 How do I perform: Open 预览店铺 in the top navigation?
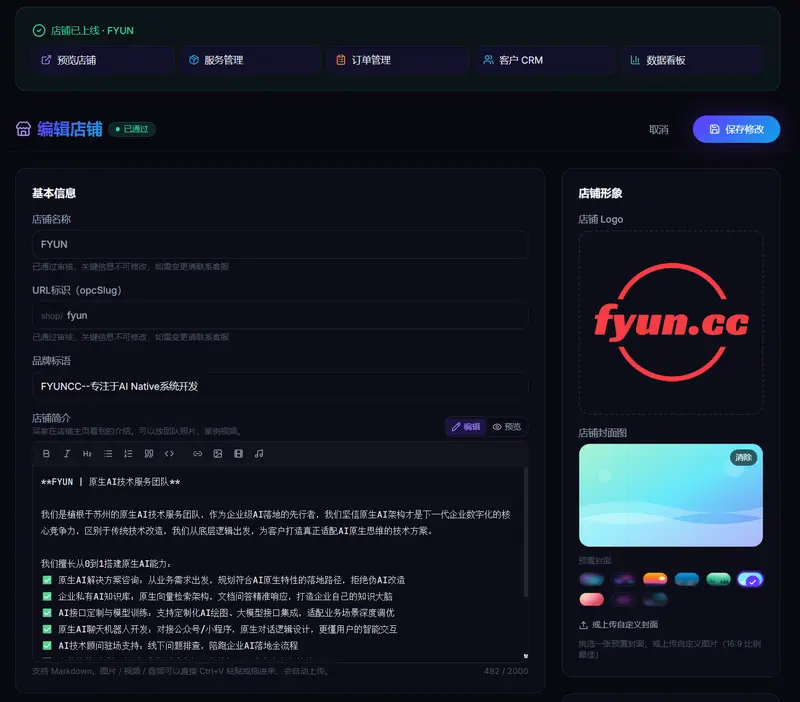coord(104,60)
